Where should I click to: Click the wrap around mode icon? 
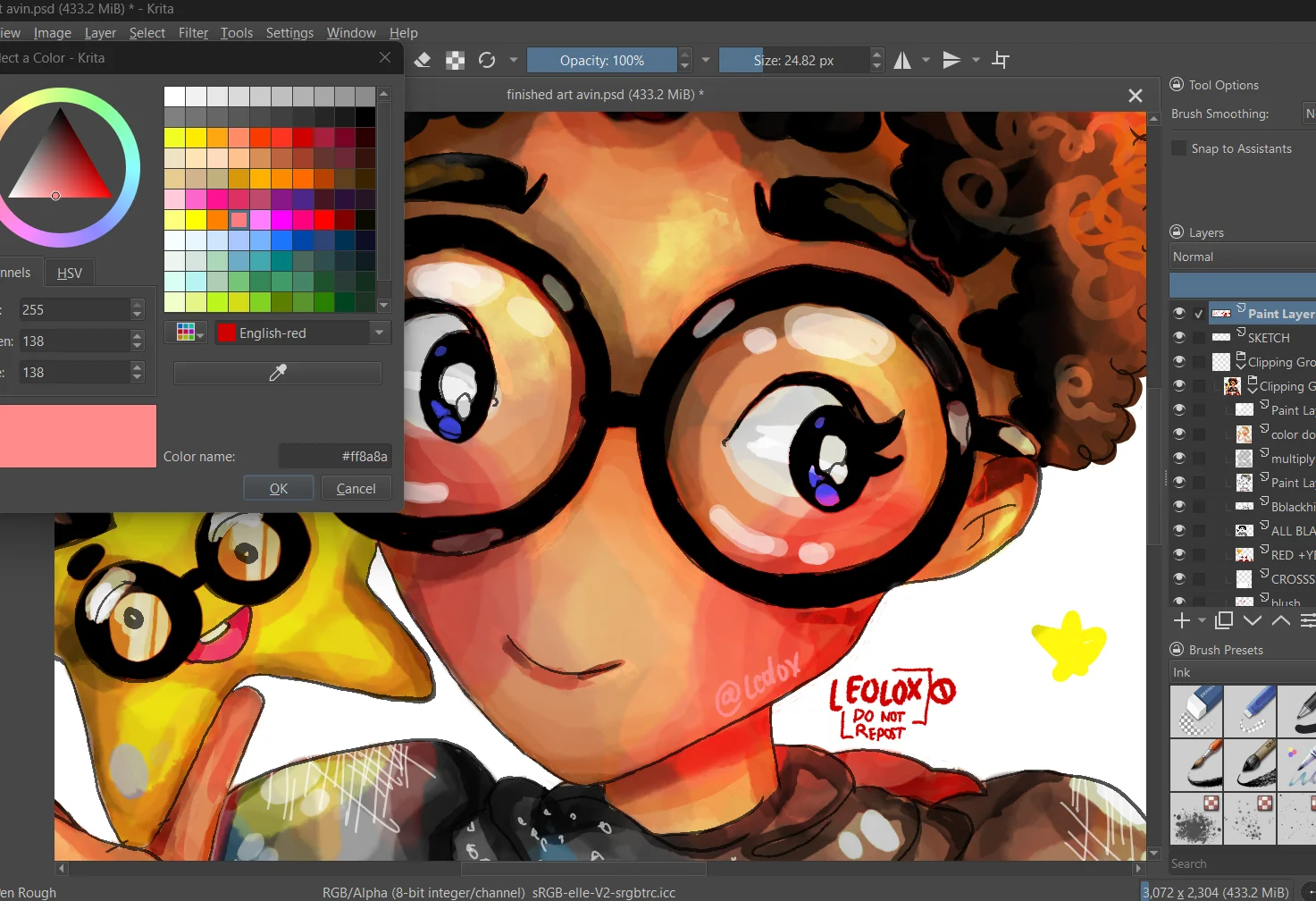point(1001,60)
